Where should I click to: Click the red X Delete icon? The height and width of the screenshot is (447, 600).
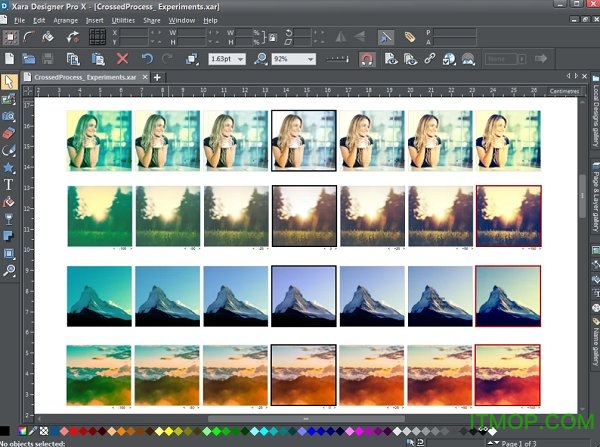pyautogui.click(x=122, y=59)
